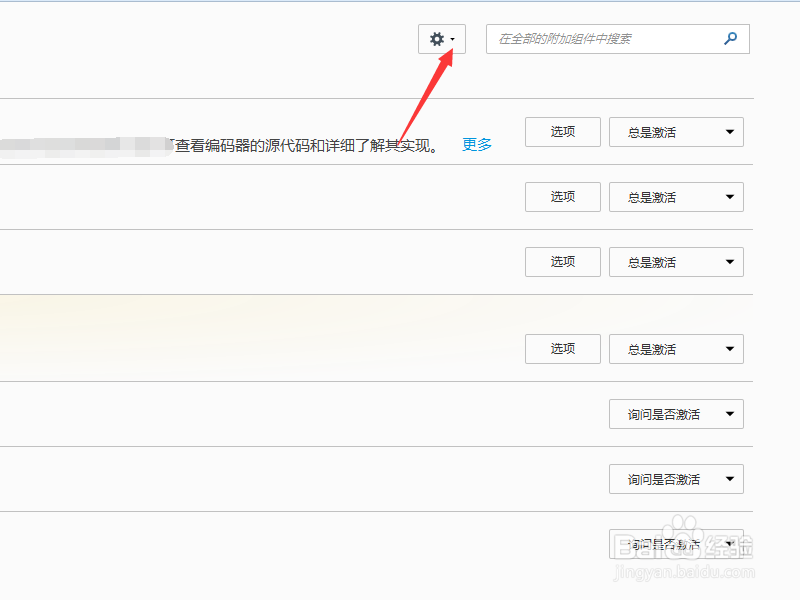Viewport: 800px width, 600px height.
Task: Click the add-ons search input field
Action: (600, 39)
